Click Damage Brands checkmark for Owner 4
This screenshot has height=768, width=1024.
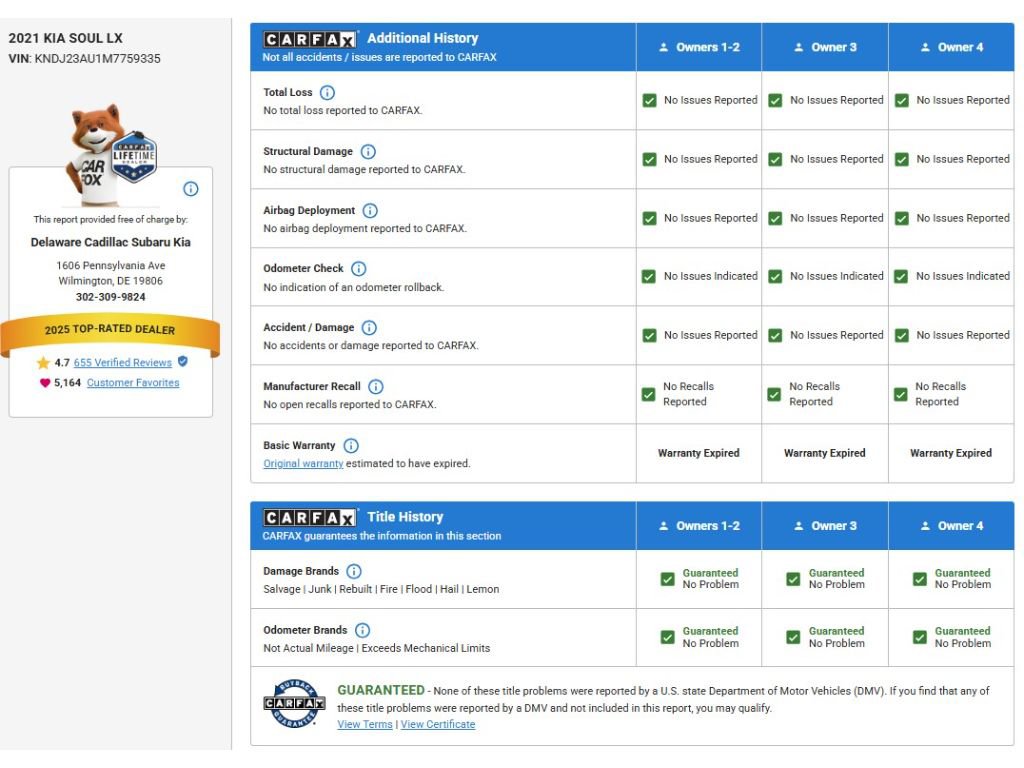click(x=920, y=579)
